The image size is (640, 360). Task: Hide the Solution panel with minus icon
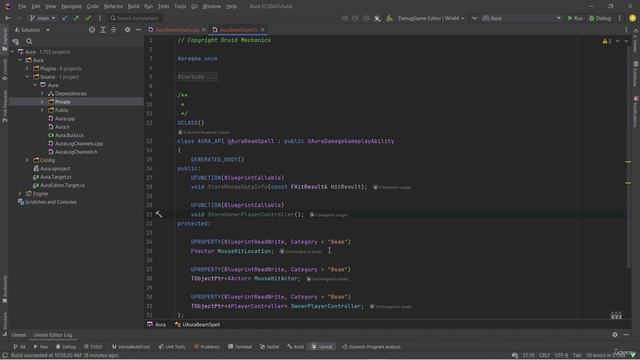[138, 30]
